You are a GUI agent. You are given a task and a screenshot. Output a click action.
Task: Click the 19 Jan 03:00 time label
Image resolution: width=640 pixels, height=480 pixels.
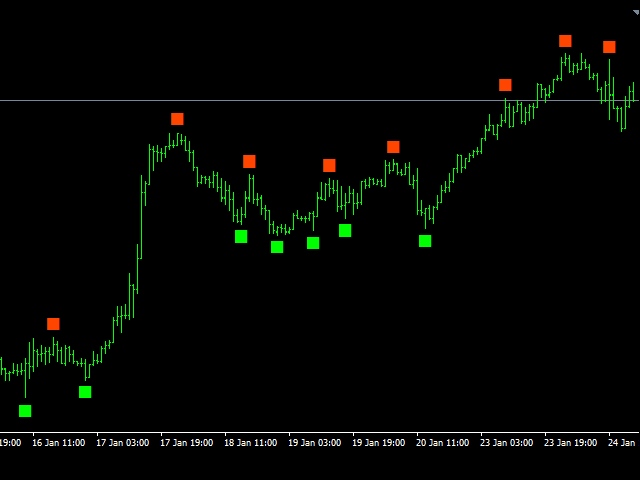click(315, 443)
